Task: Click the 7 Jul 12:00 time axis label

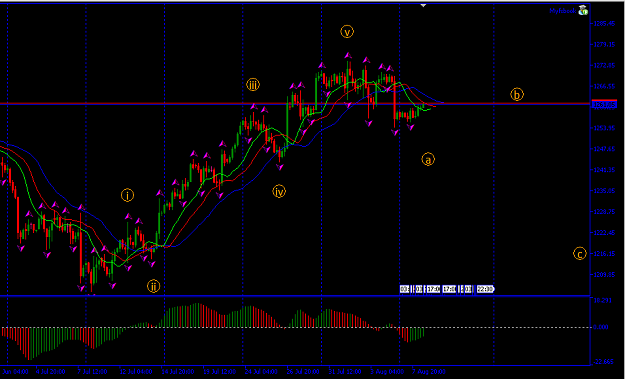Action: 92,371
